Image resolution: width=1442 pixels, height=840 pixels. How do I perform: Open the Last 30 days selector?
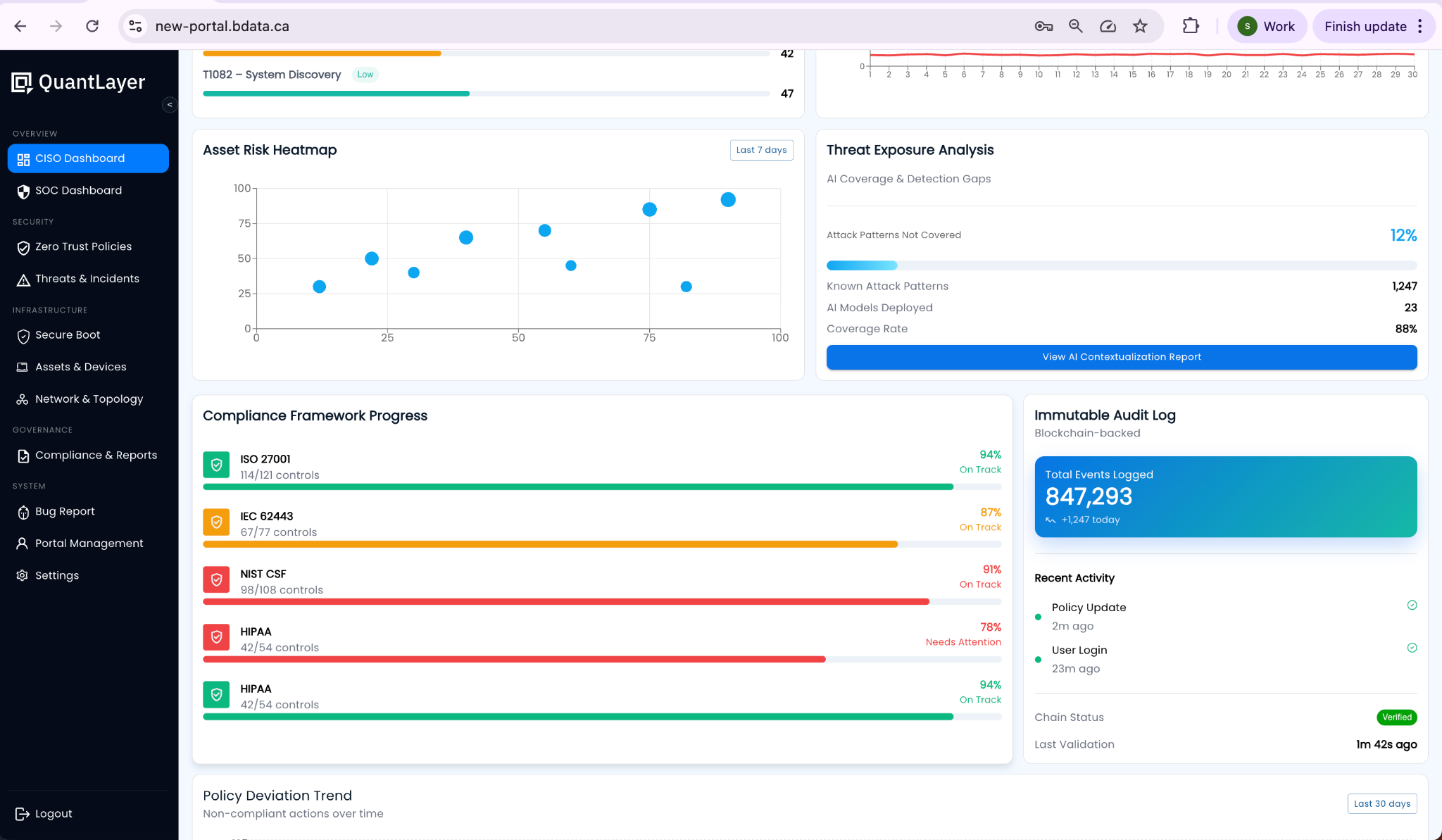point(1381,803)
